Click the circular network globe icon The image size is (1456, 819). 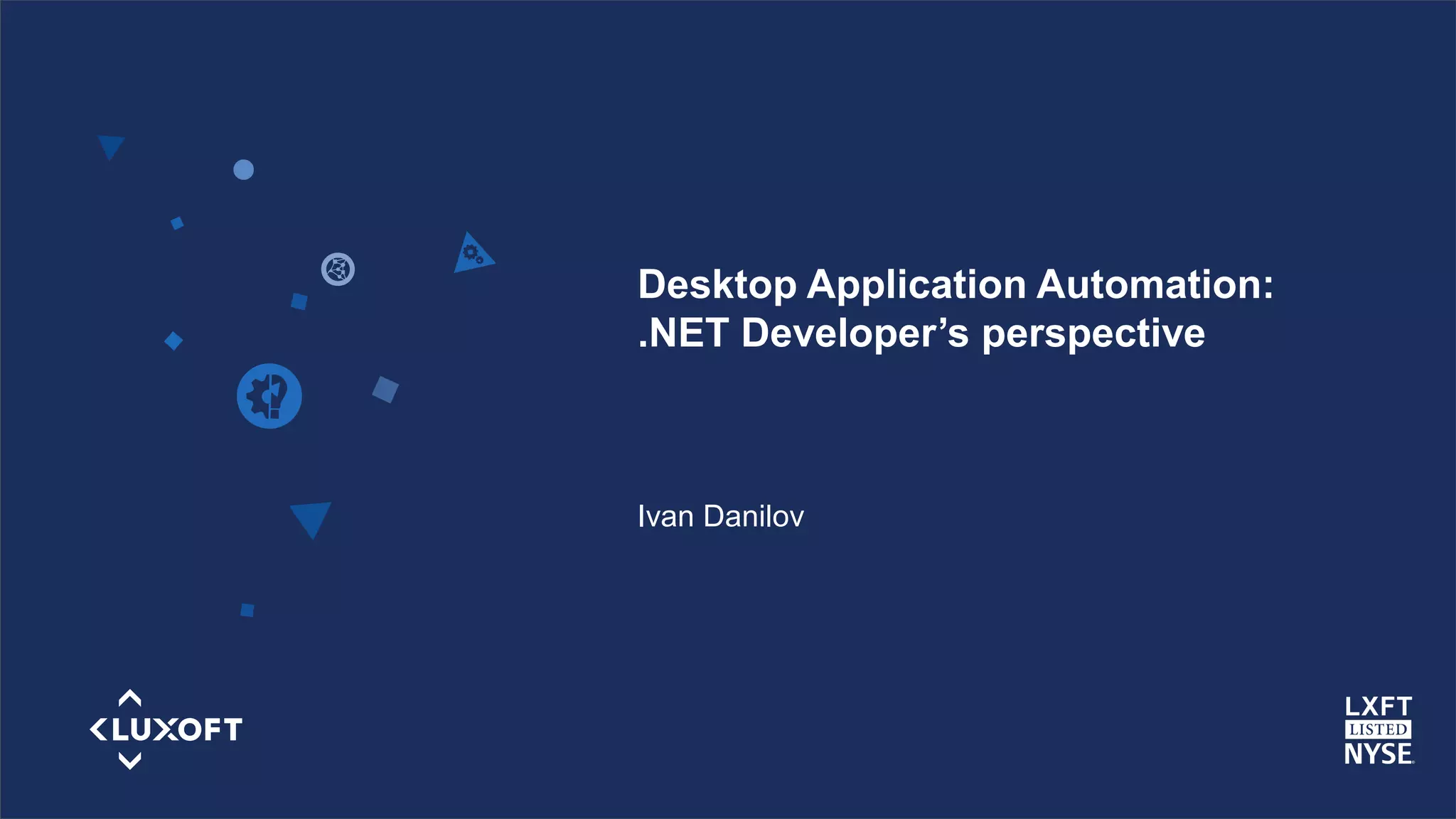point(338,269)
